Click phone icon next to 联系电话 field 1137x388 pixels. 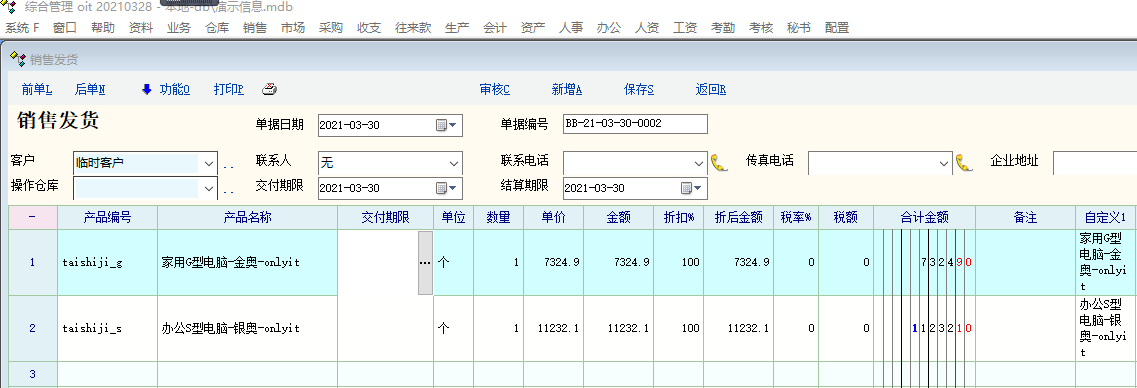[719, 162]
